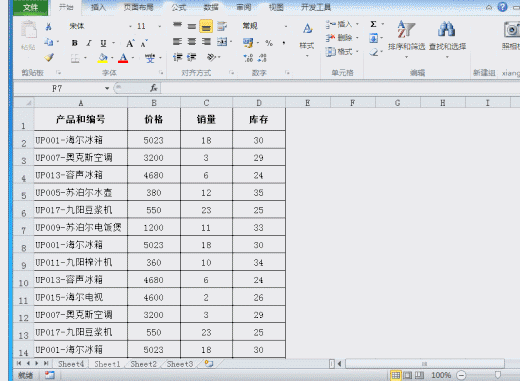Toggle Wrap Text icon
The width and height of the screenshot is (520, 381).
point(222,26)
